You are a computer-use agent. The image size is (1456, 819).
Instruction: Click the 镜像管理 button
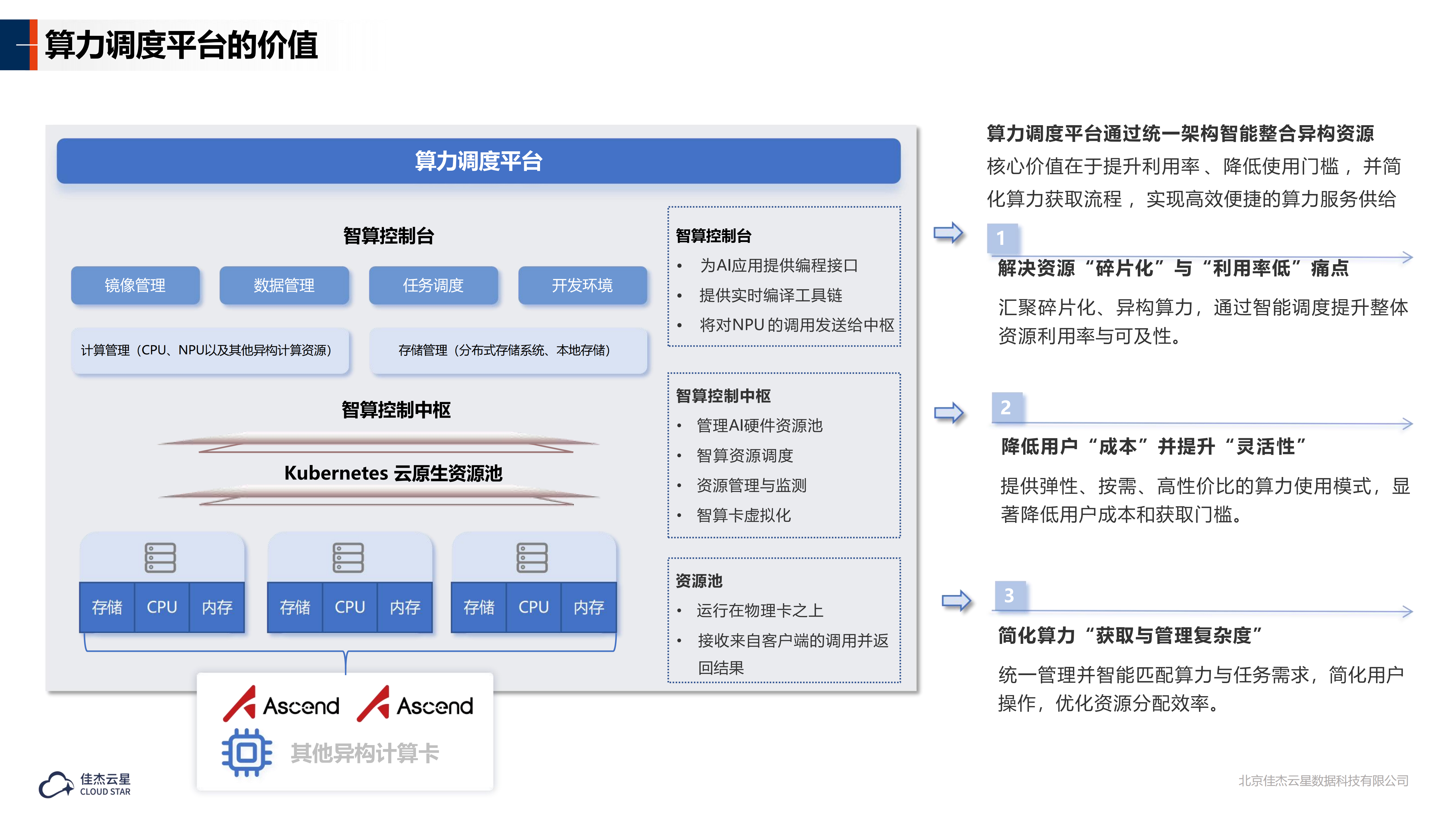coord(135,286)
